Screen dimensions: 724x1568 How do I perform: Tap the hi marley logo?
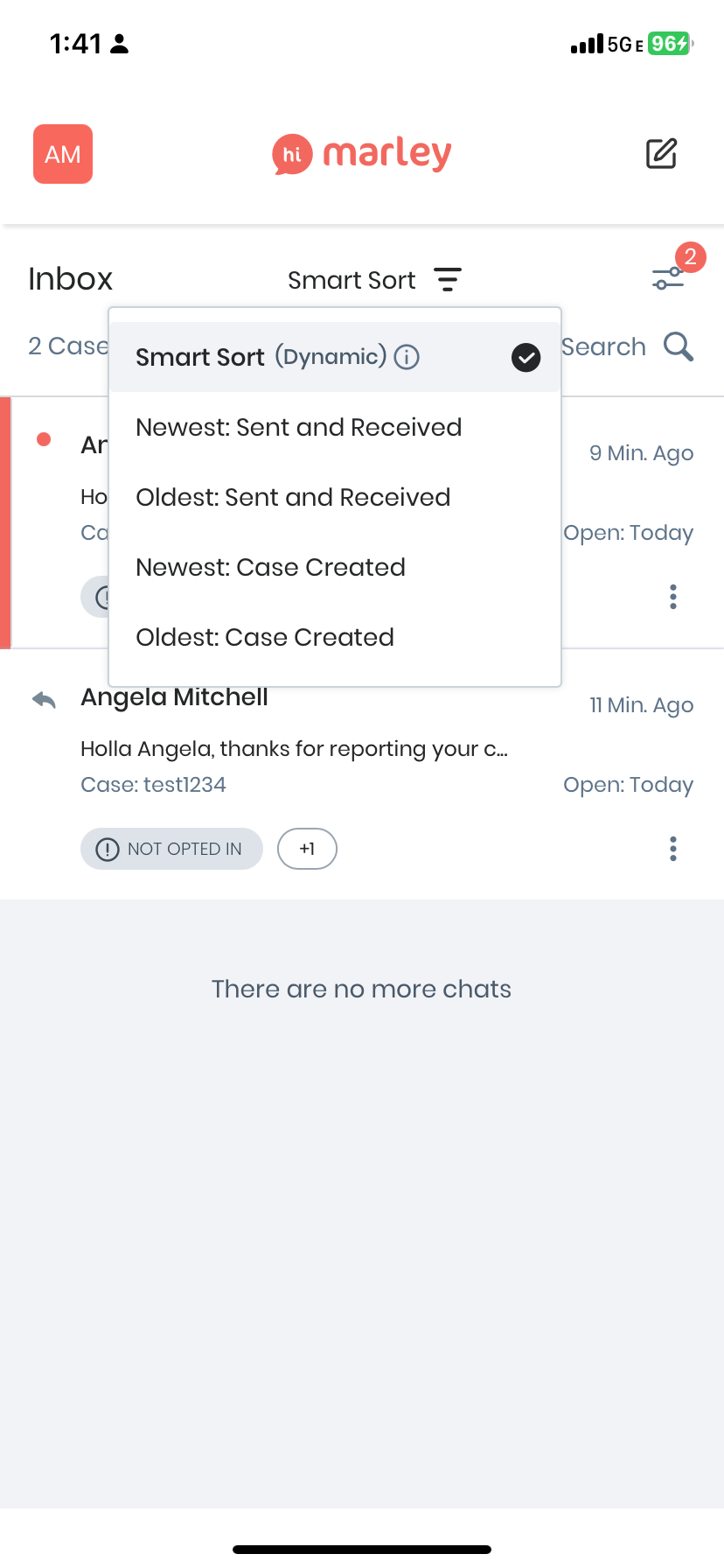[362, 154]
